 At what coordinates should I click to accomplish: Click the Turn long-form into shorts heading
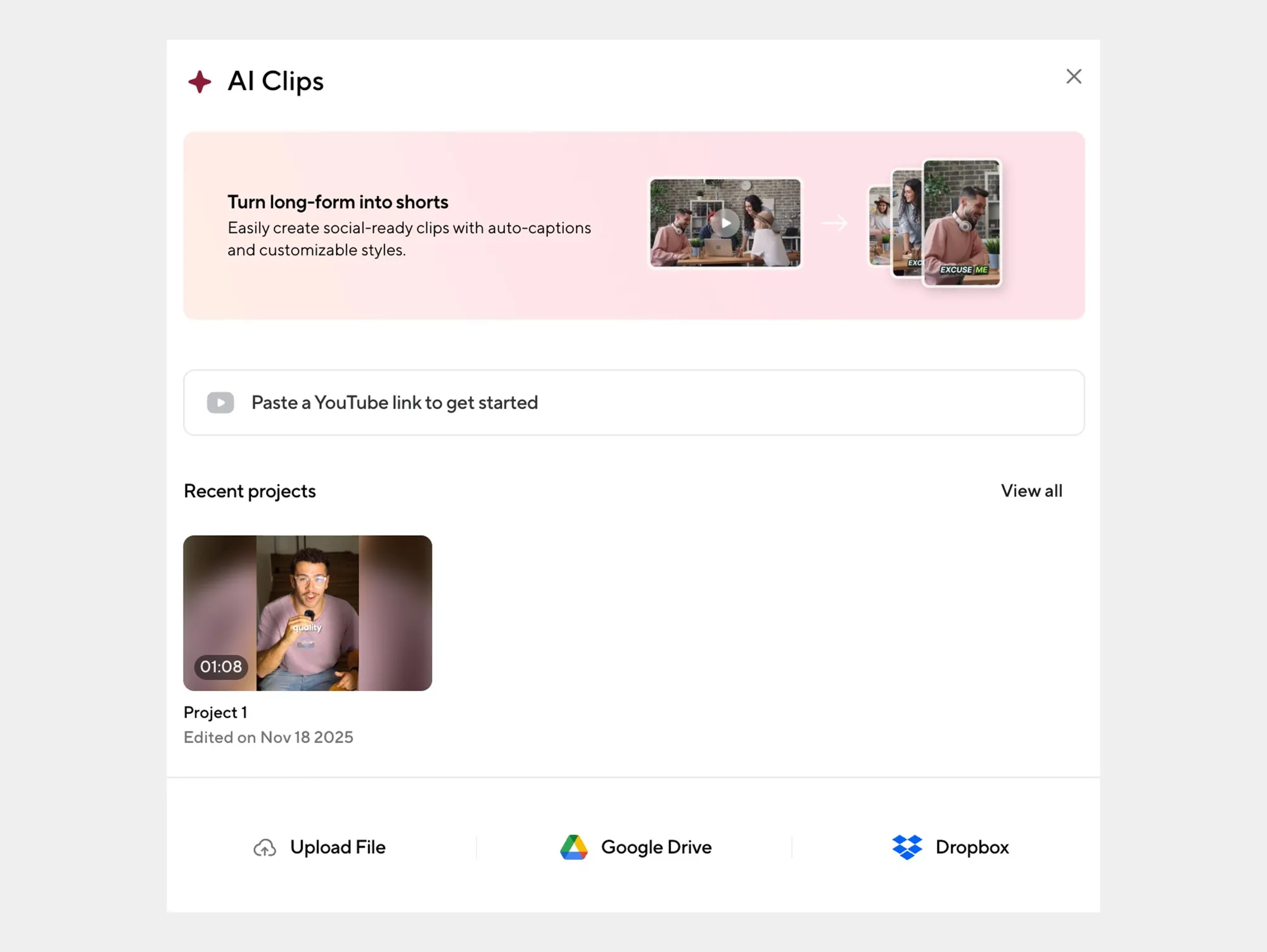coord(338,202)
